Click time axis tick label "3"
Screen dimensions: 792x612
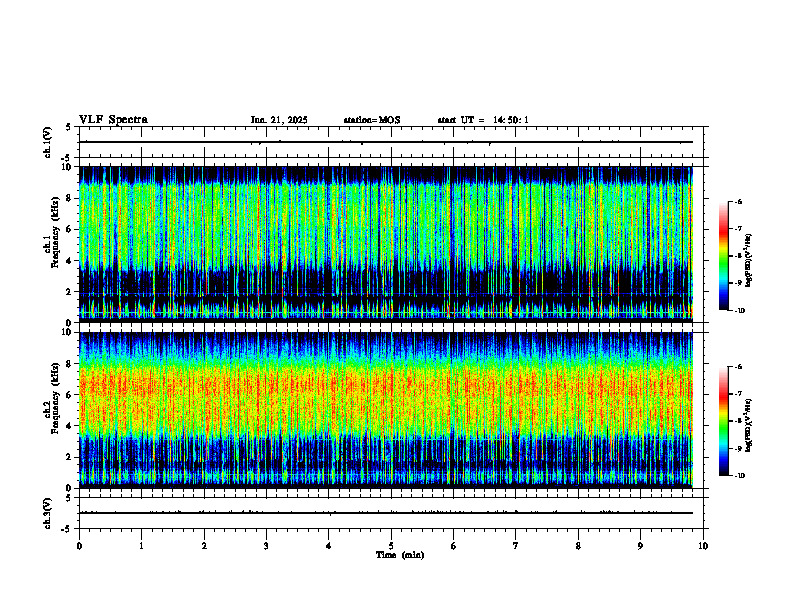(266, 546)
